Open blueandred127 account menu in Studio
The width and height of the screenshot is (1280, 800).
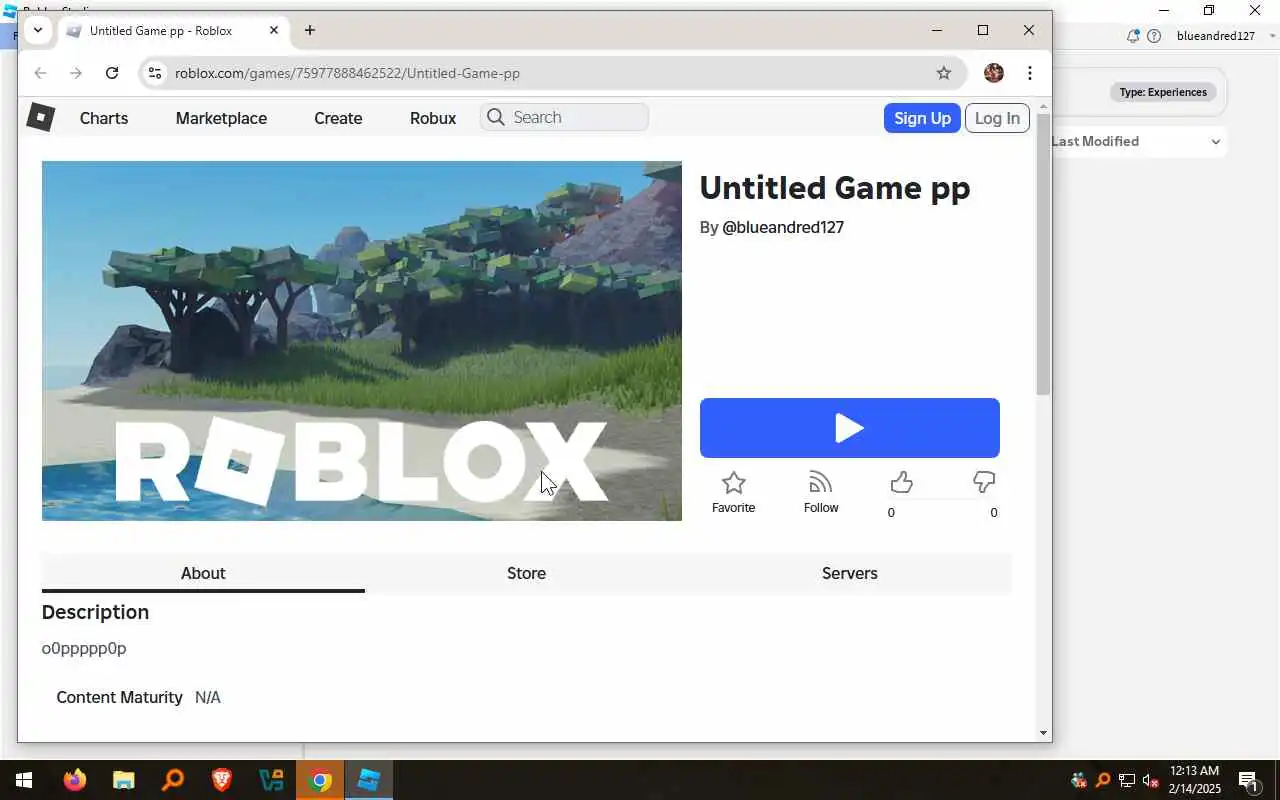[1226, 36]
